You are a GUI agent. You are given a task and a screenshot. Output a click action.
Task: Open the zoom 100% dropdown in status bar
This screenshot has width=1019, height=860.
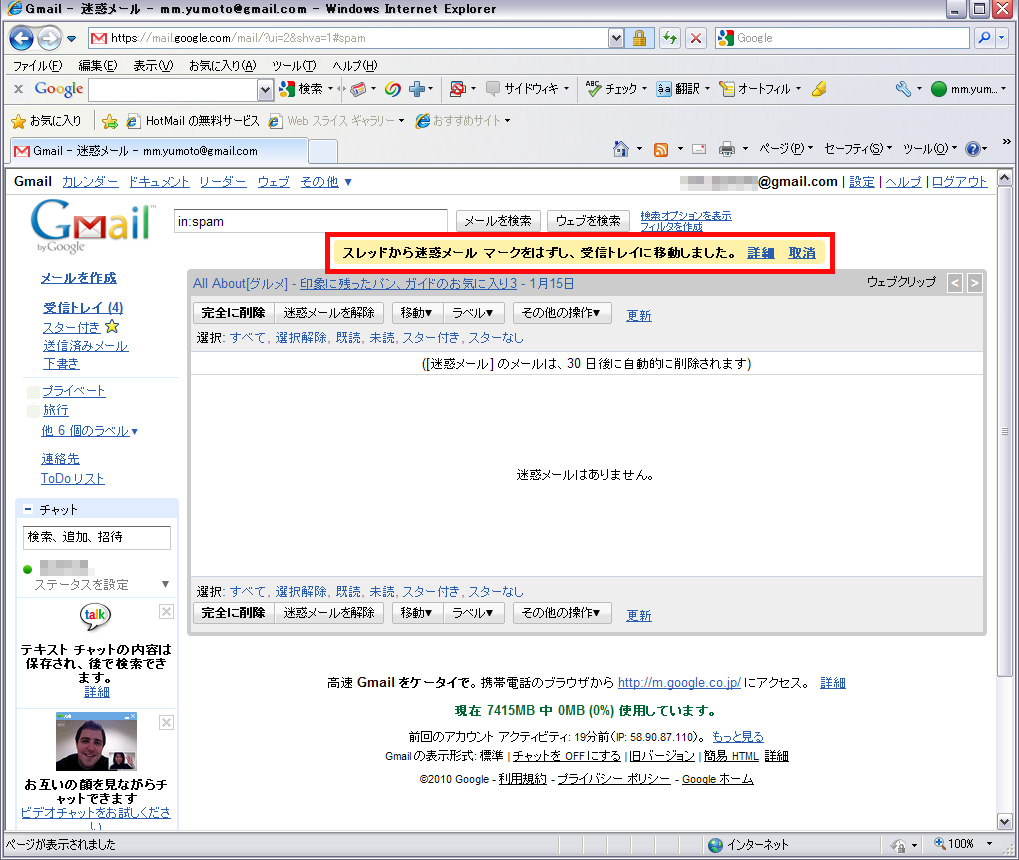[990, 844]
